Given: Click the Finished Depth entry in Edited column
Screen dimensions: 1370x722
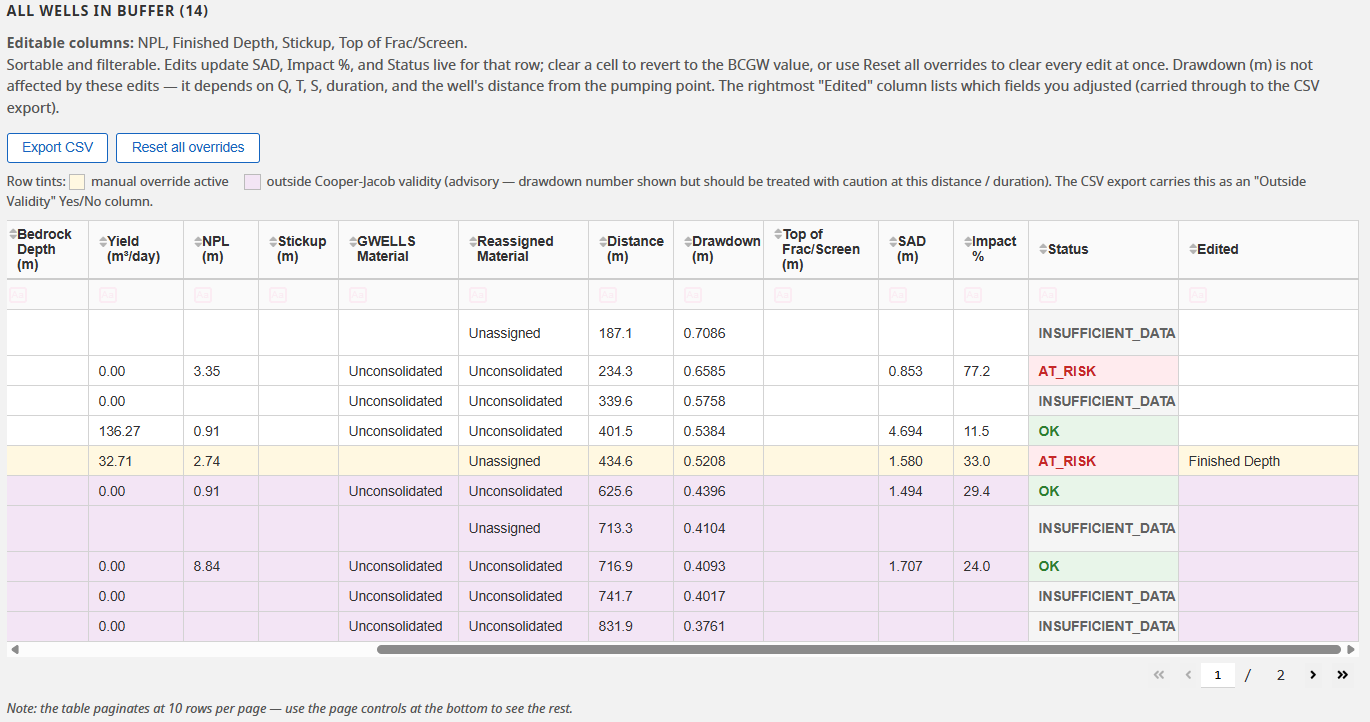Looking at the screenshot, I should point(1234,461).
